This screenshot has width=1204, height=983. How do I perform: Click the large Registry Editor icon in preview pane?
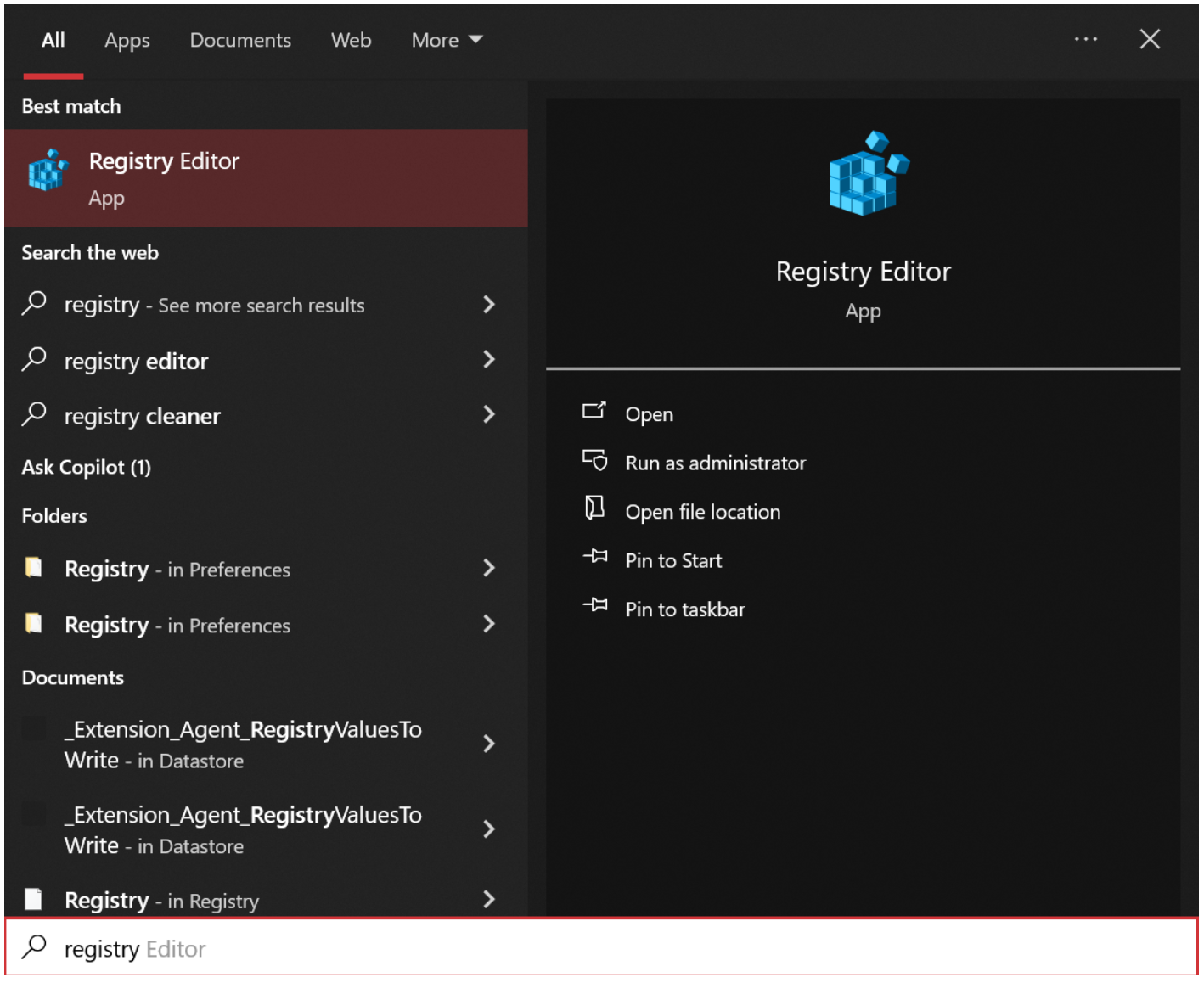click(868, 173)
